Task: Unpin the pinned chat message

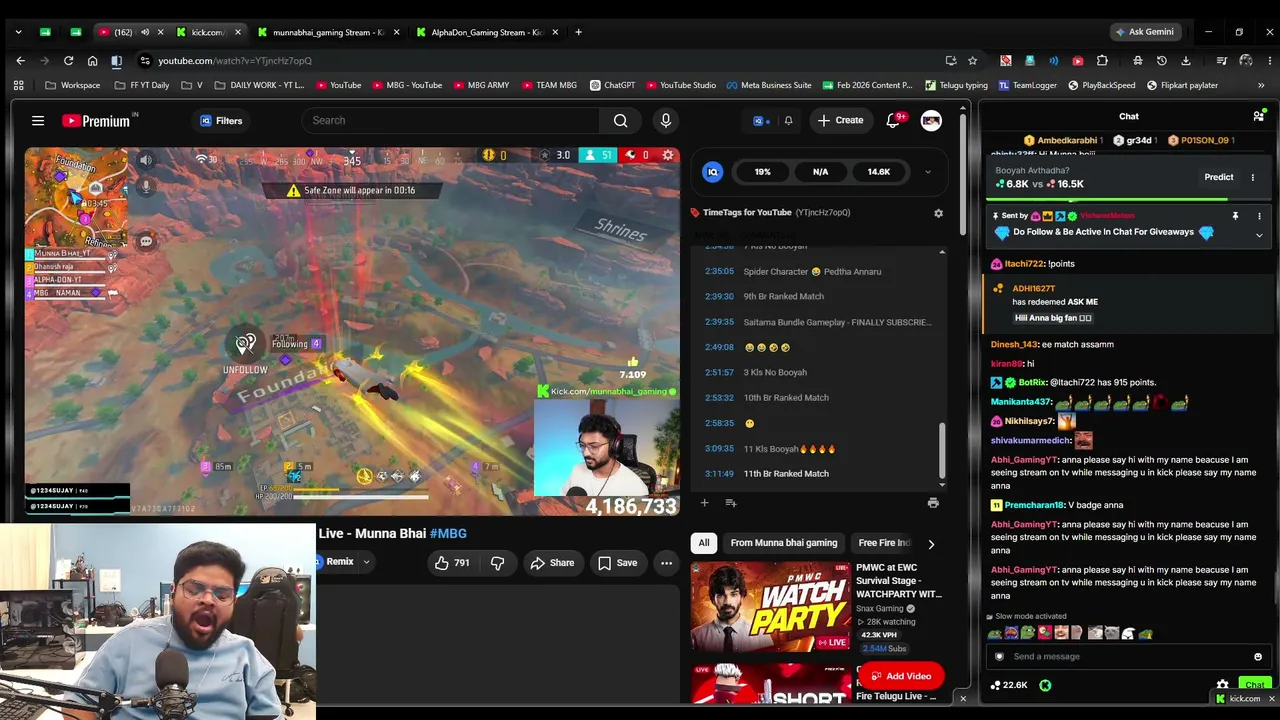Action: point(1235,216)
